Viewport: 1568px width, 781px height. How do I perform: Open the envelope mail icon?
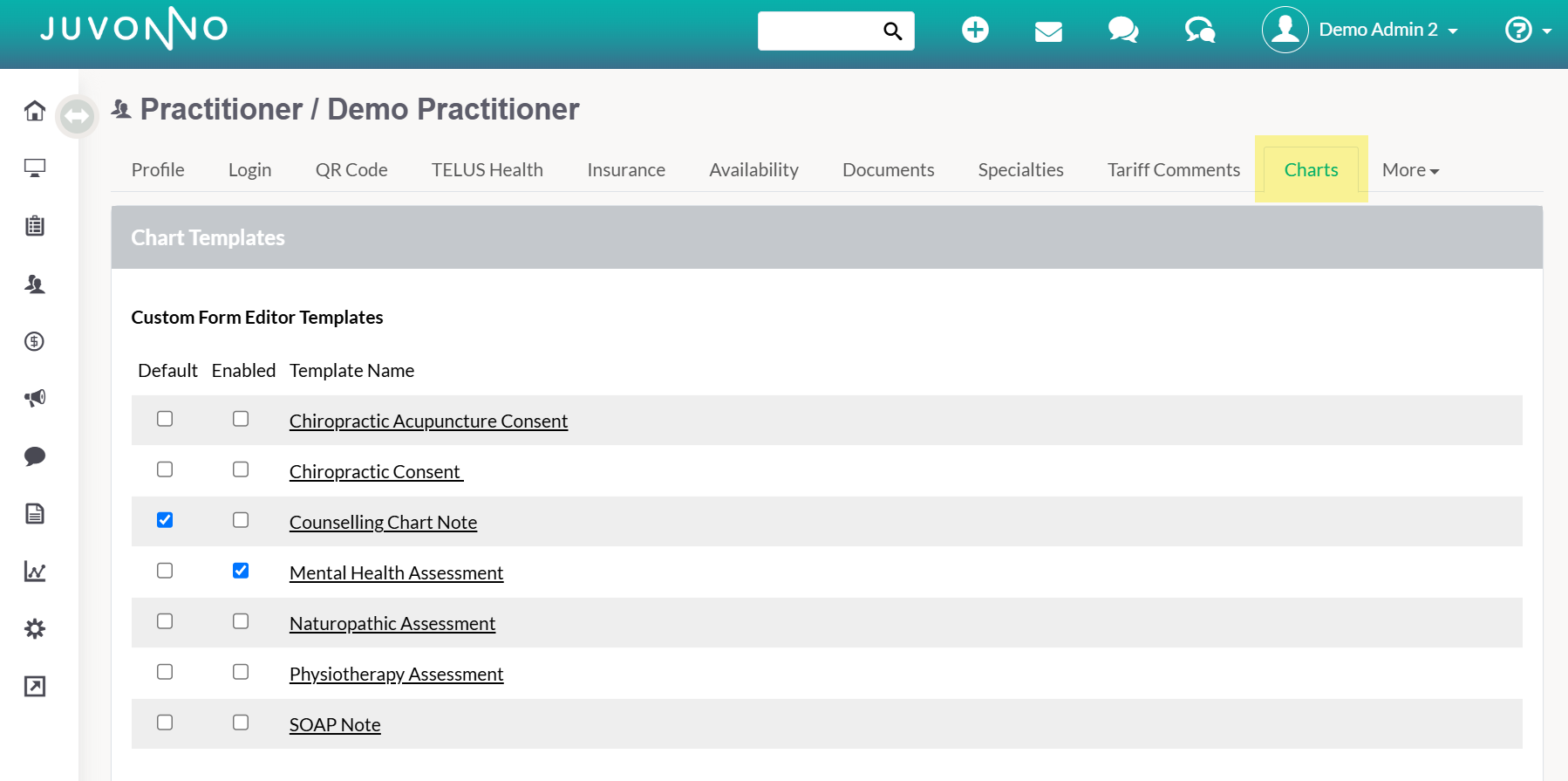(1048, 32)
